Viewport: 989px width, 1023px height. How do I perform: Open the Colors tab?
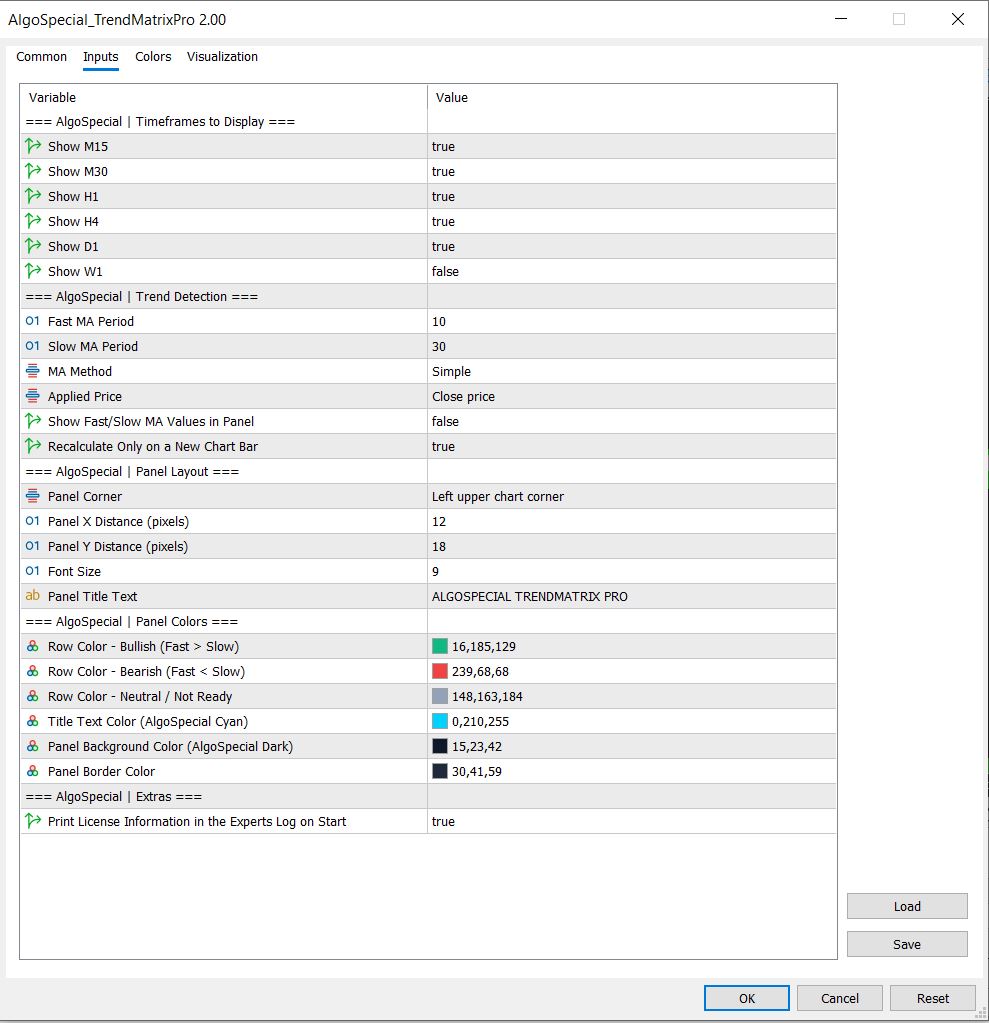coord(153,57)
